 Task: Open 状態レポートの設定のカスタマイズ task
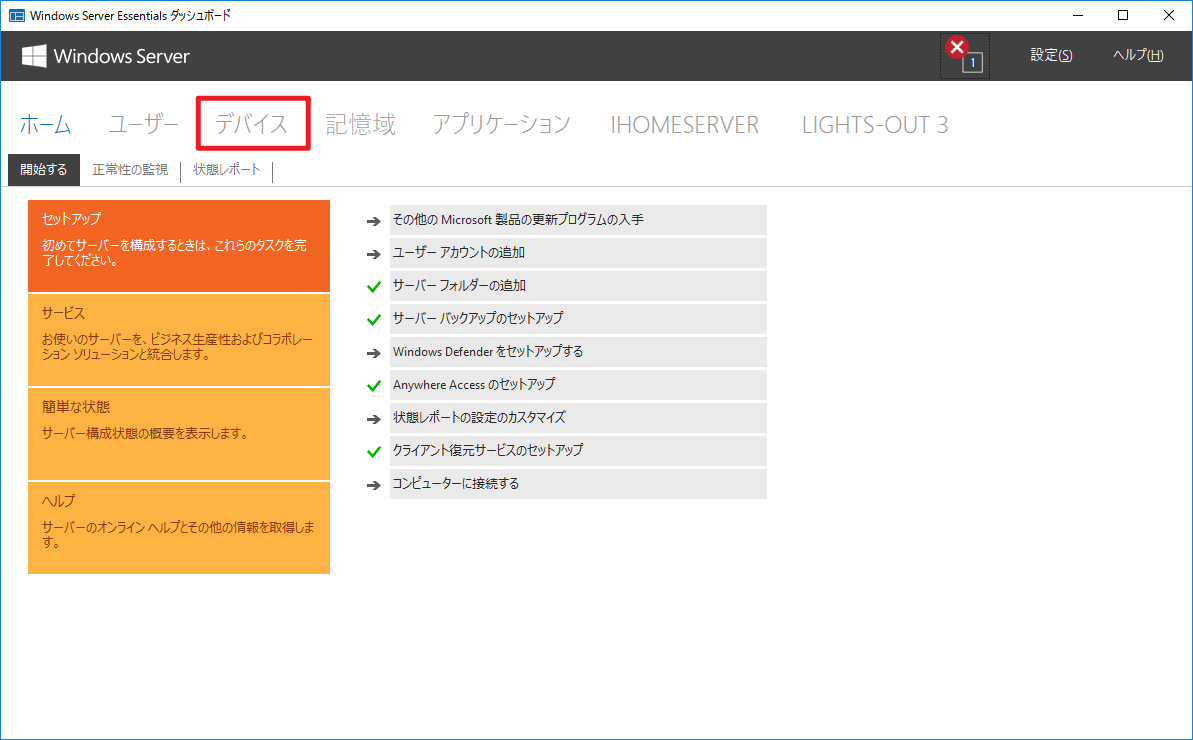click(578, 418)
